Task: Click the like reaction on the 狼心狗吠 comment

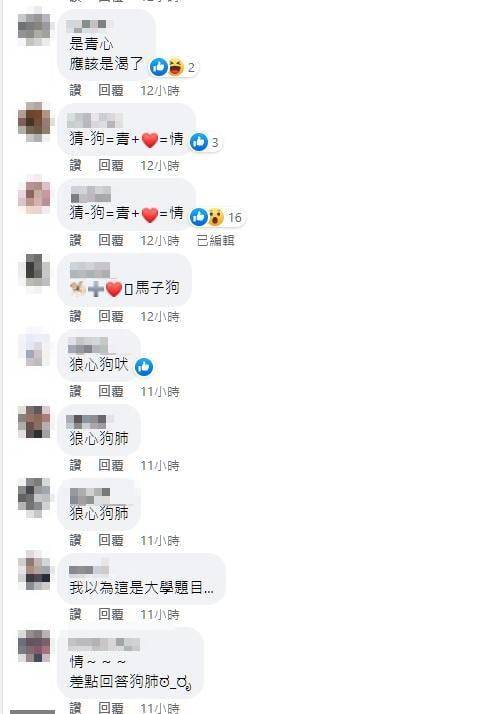Action: pyautogui.click(x=144, y=367)
